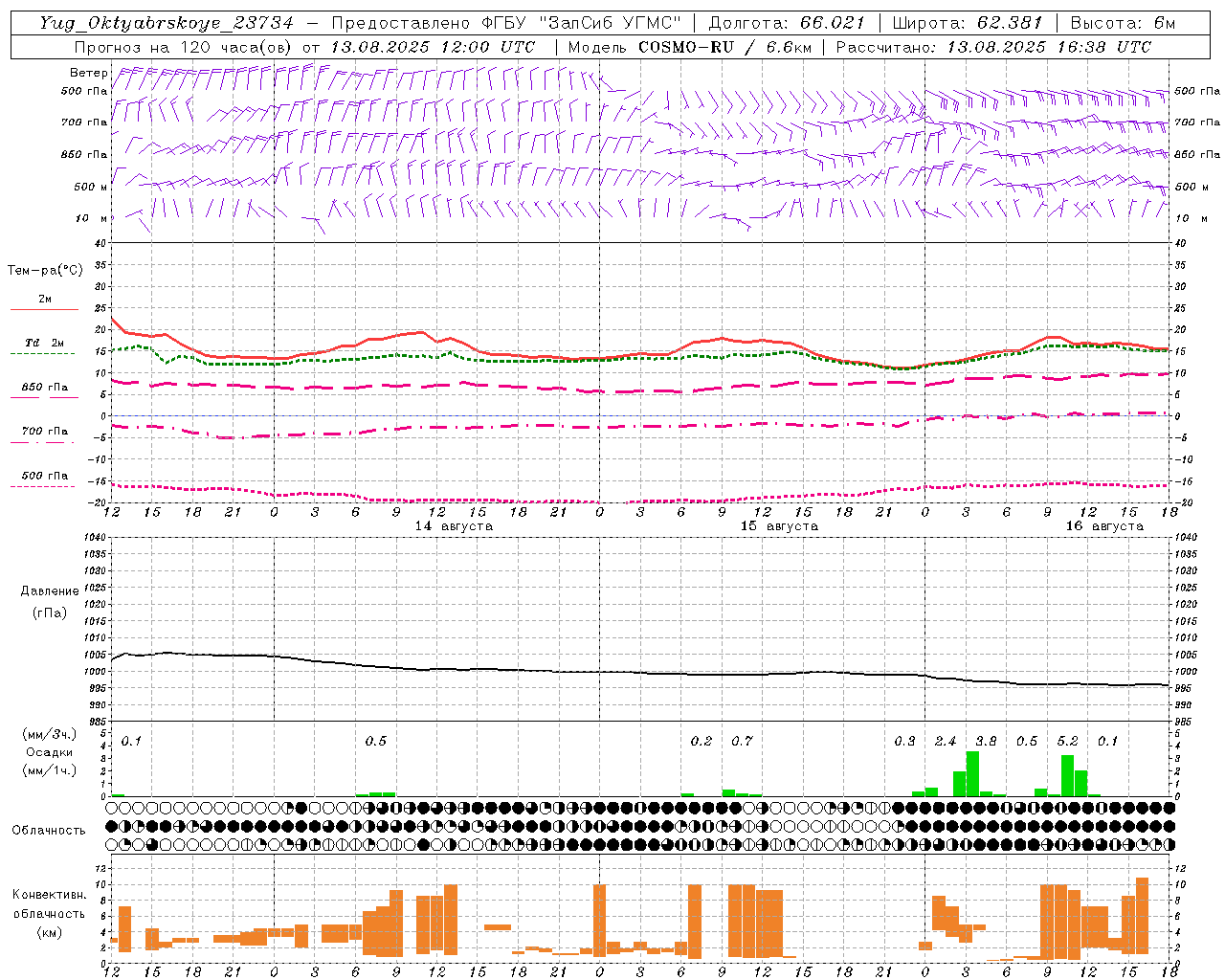1225x980 pixels.
Task: Click the "(км)" unit under convective cloudiness
Action: (x=49, y=932)
